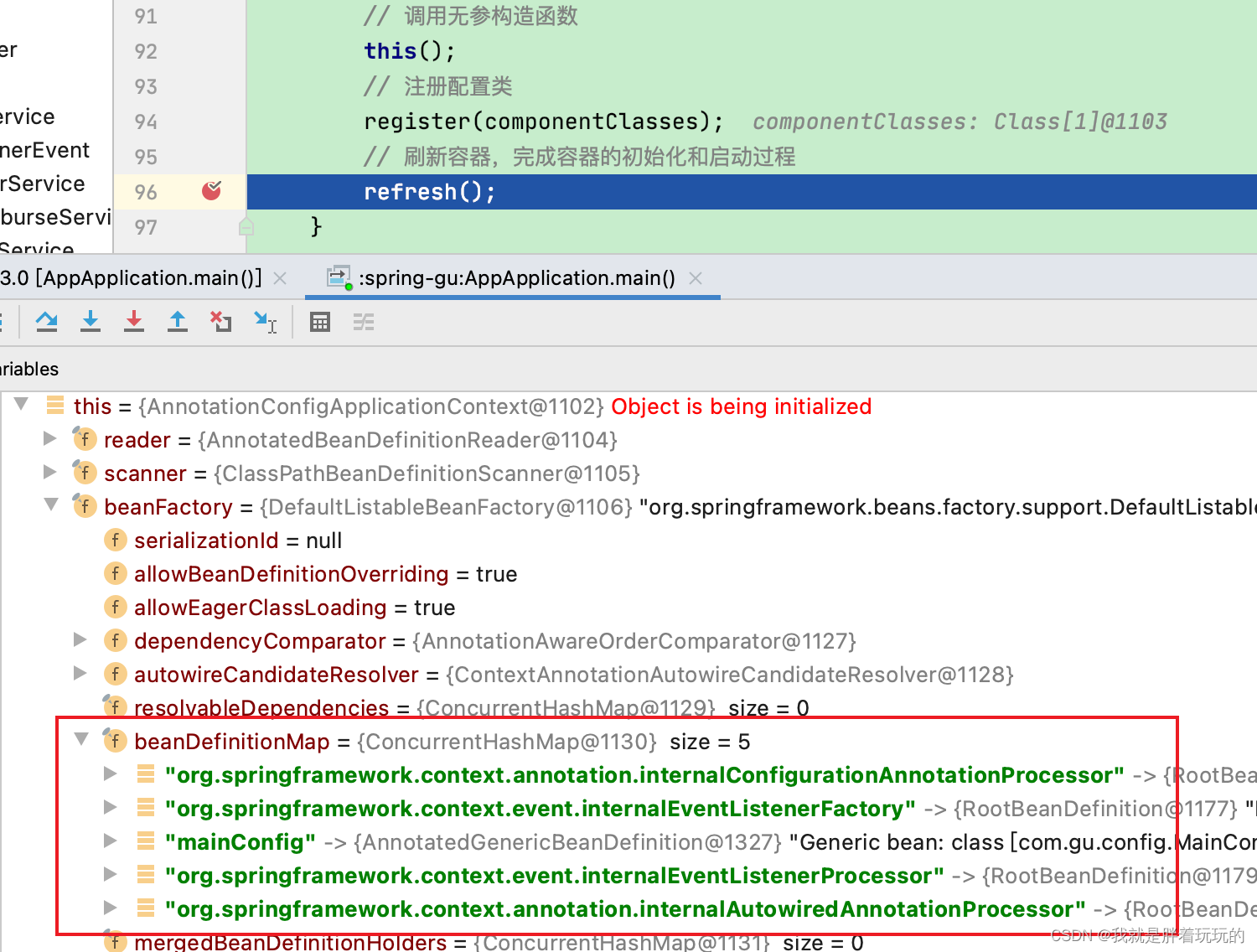Click the Trace Current Stream Chain icon
Image resolution: width=1257 pixels, height=952 pixels.
[364, 322]
